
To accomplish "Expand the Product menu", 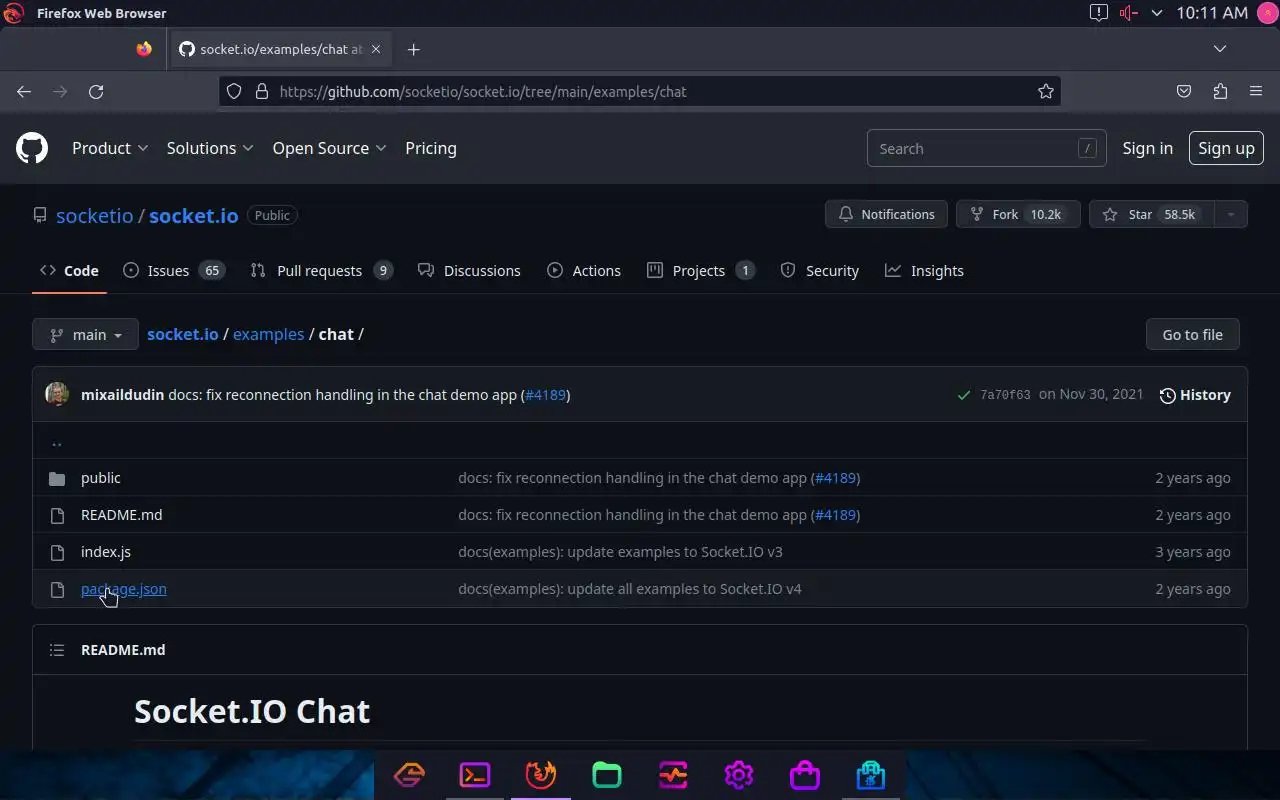I will 110,148.
